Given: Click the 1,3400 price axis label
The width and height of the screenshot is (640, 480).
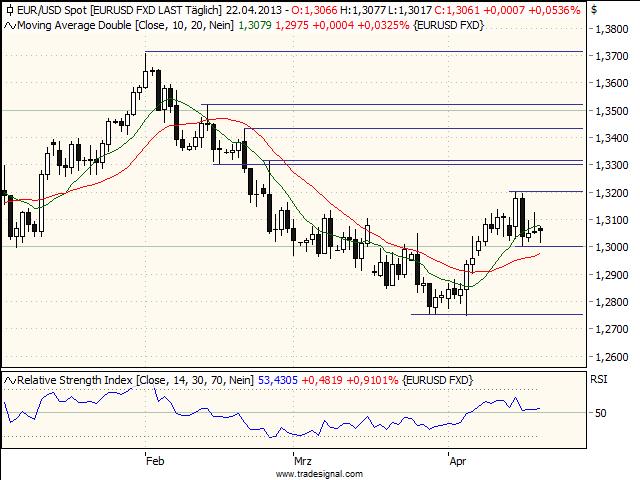Looking at the screenshot, I should tap(611, 138).
